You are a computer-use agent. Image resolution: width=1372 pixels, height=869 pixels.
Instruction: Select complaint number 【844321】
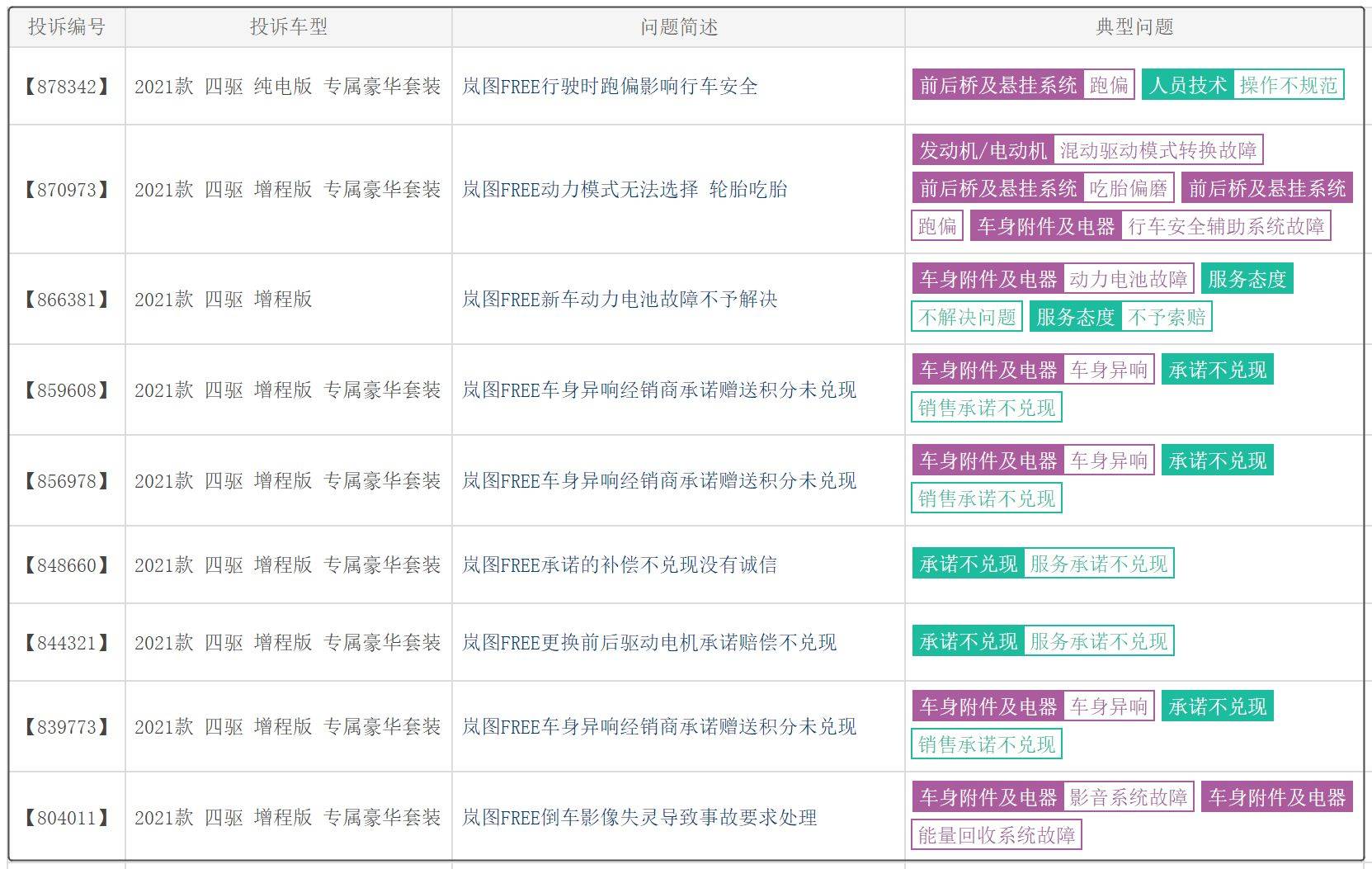(67, 642)
